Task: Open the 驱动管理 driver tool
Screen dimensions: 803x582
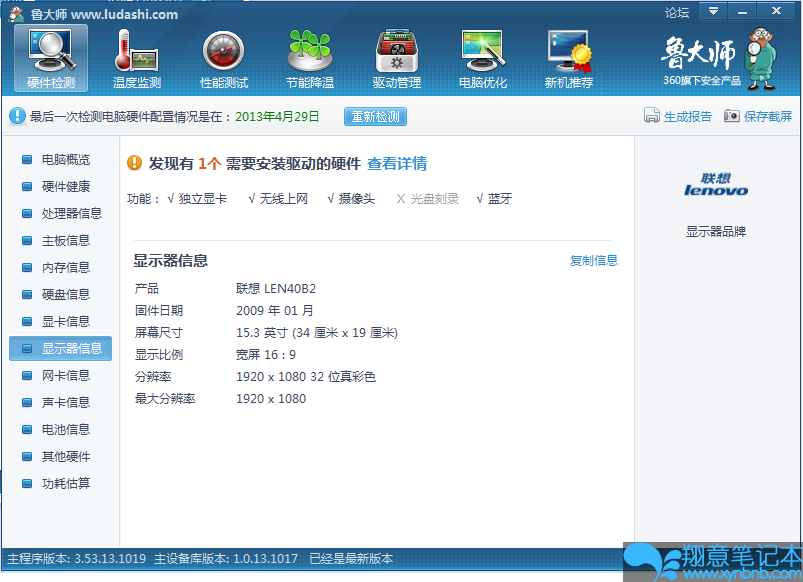Action: (397, 58)
